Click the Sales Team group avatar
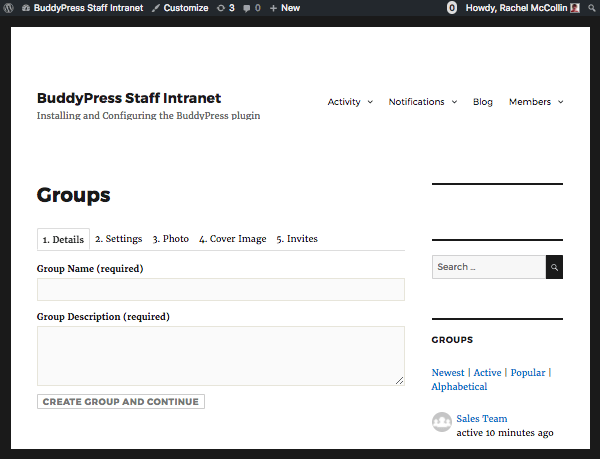The height and width of the screenshot is (459, 600). [442, 422]
